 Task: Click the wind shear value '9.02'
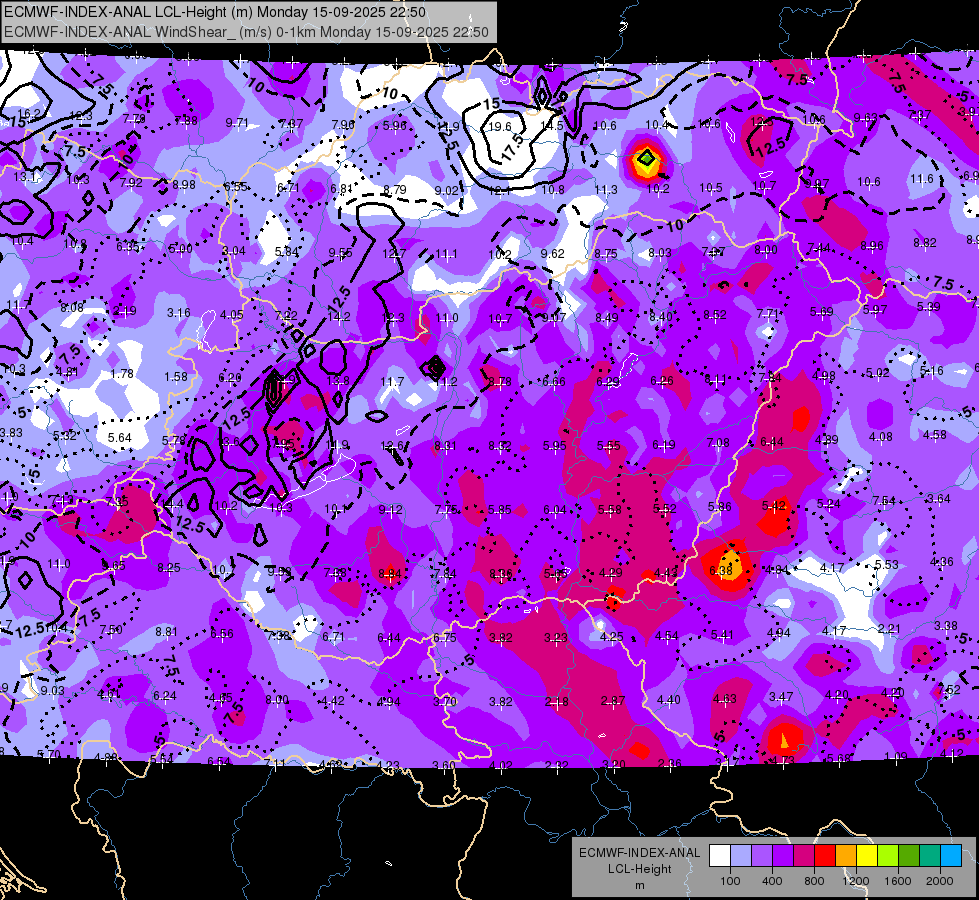446,190
